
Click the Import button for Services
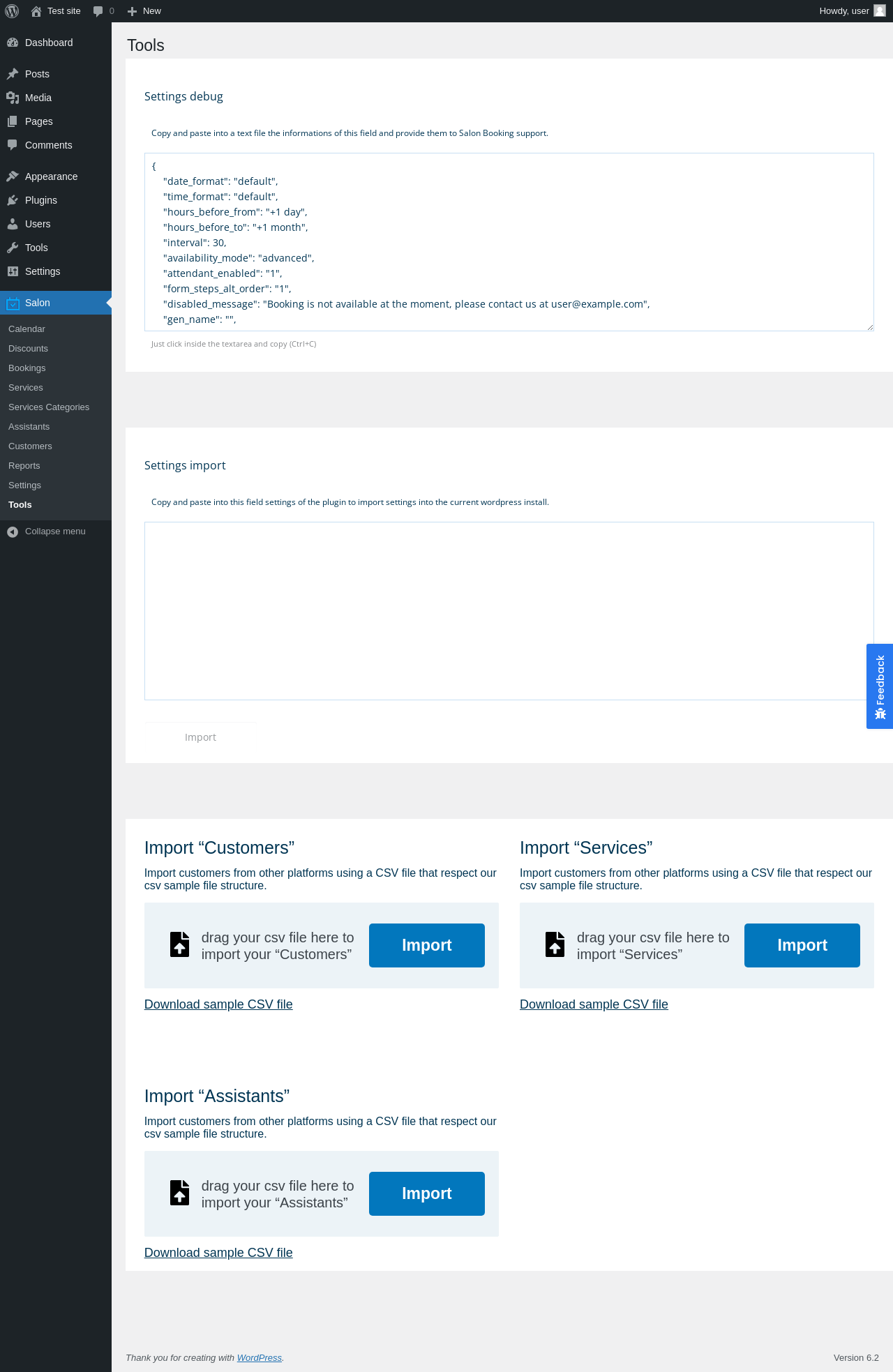[x=802, y=945]
